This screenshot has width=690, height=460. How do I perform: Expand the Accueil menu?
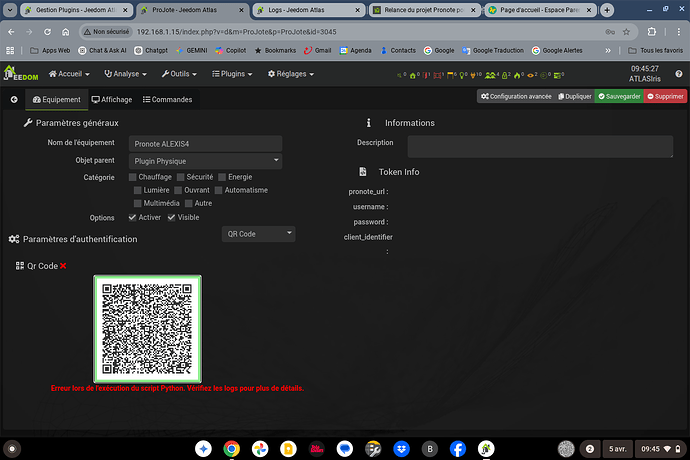(69, 74)
